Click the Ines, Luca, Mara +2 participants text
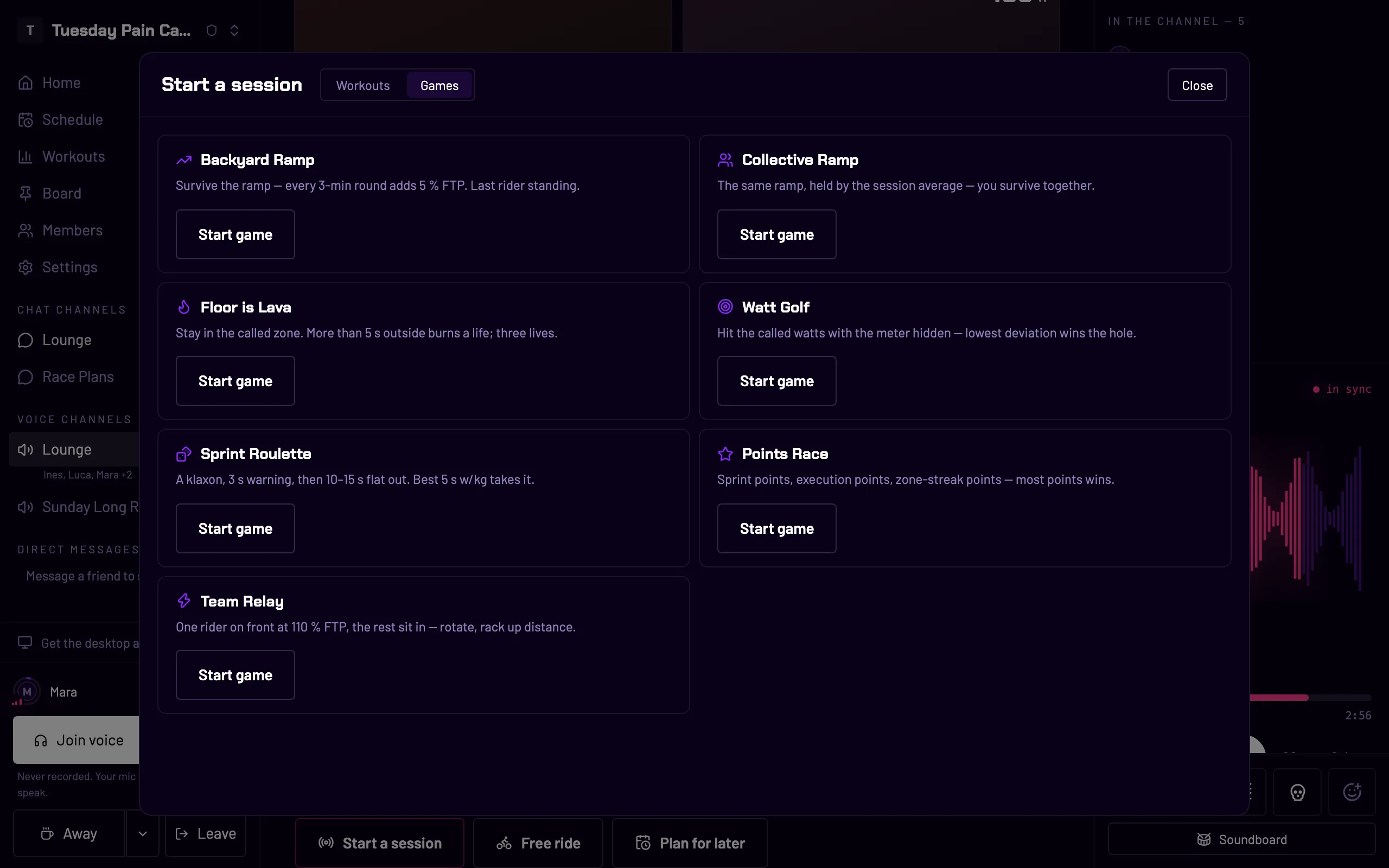 point(88,475)
